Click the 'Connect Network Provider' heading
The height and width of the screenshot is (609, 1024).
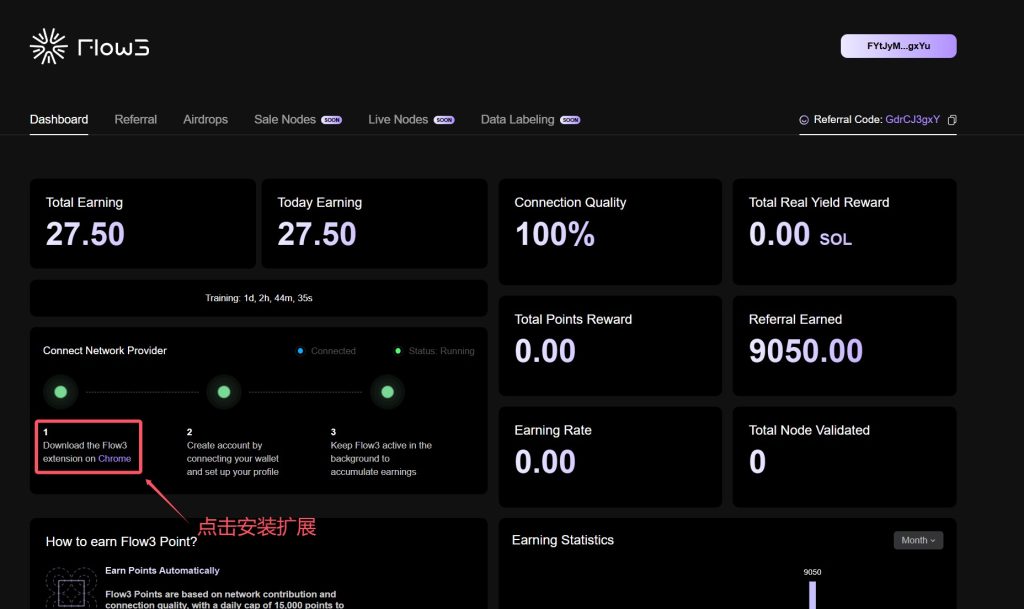coord(104,351)
